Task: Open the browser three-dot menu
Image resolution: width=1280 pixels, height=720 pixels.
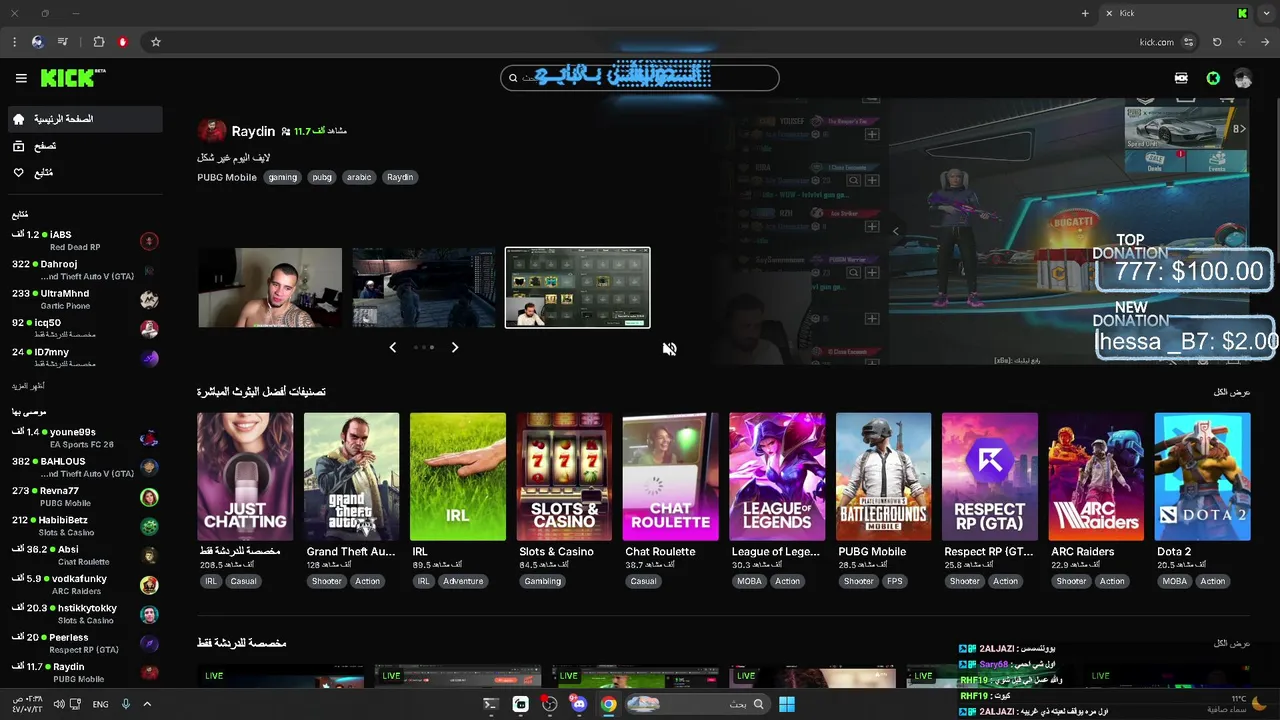Action: [14, 42]
